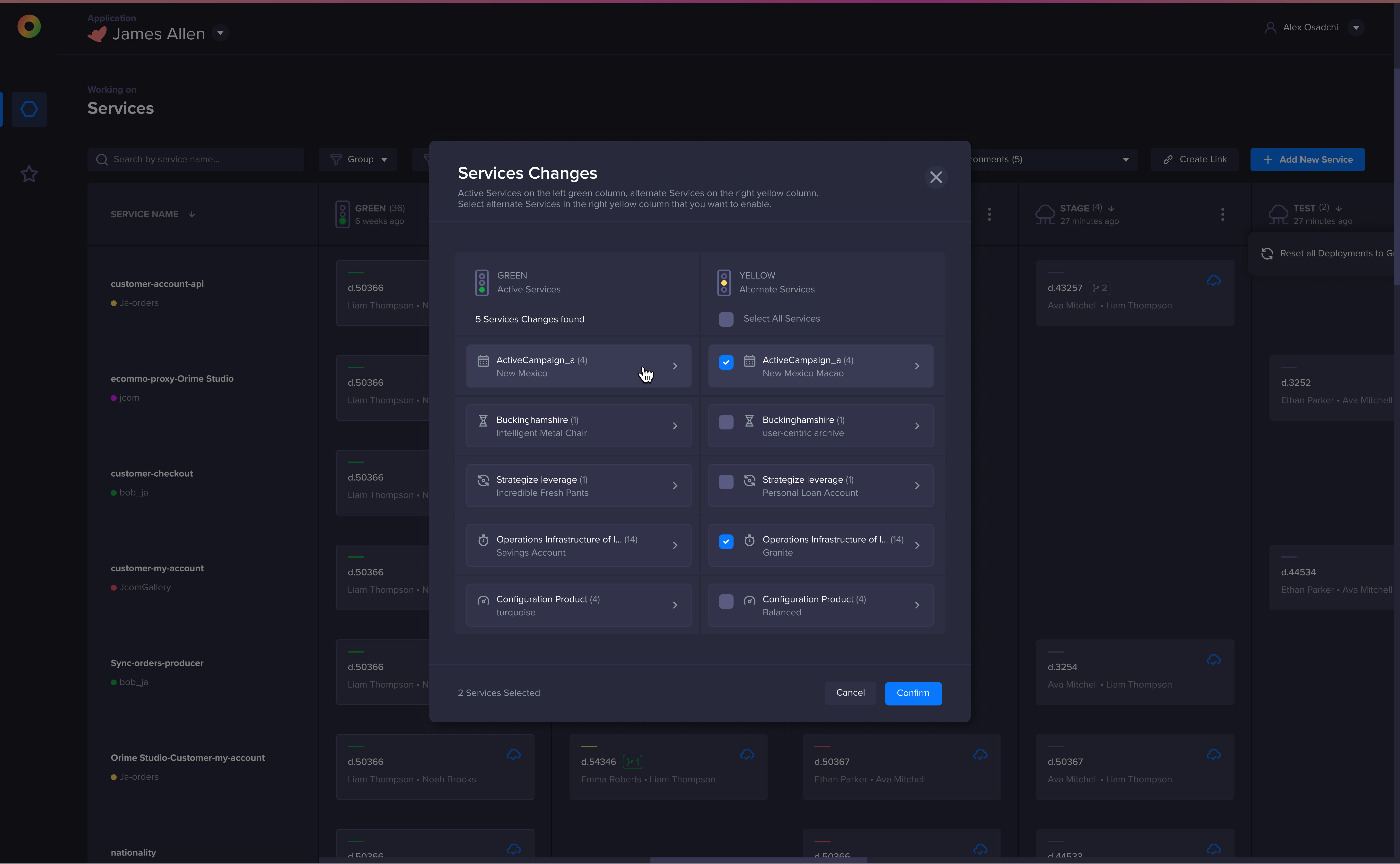1400x864 pixels.
Task: Click the Orime Studio-Customer-my-account service name
Action: point(187,758)
